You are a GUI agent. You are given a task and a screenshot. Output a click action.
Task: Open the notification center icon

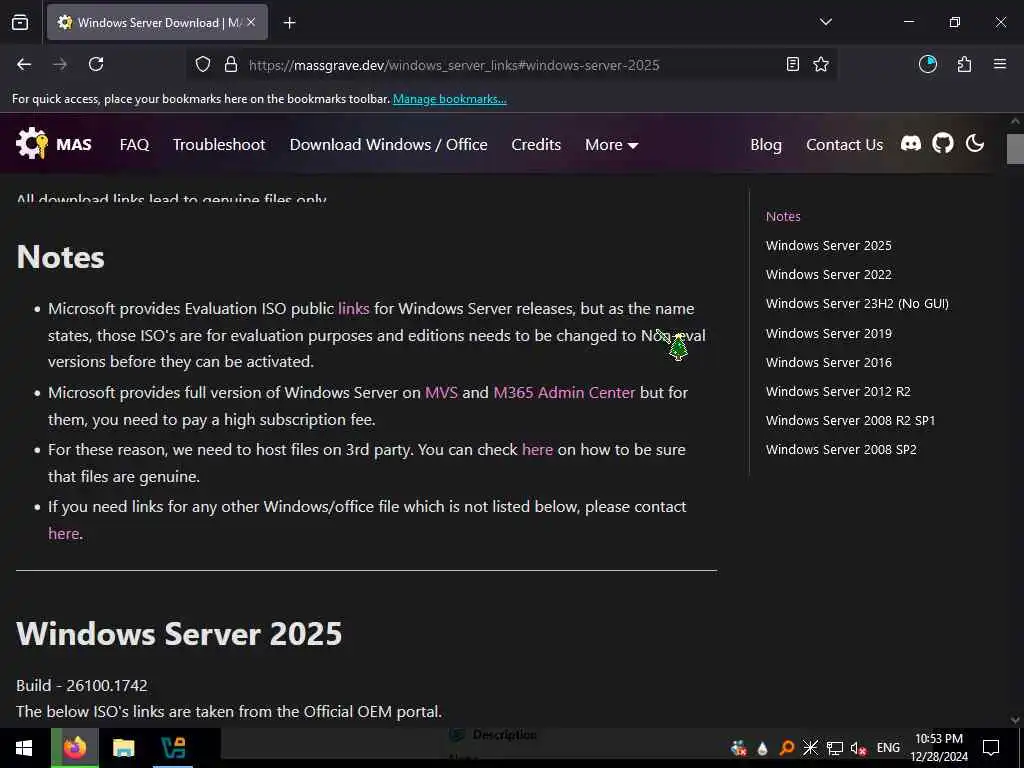coord(991,748)
